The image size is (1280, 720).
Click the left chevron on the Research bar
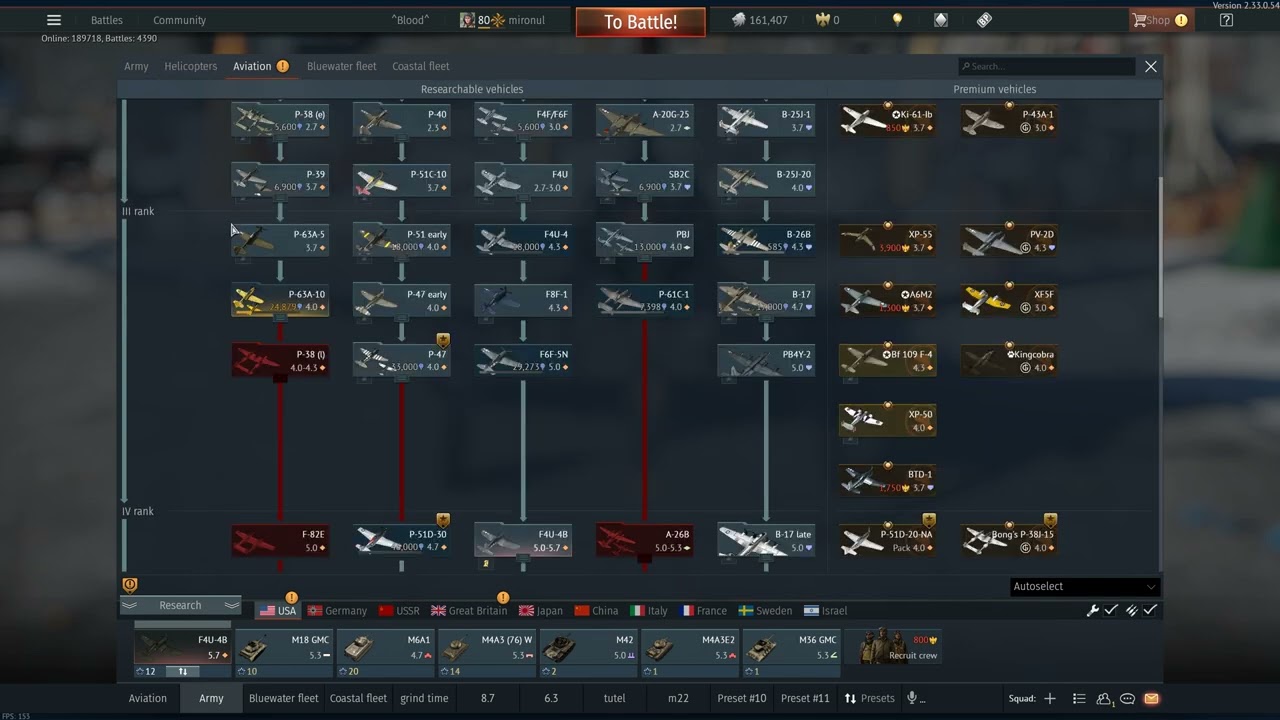click(x=129, y=605)
